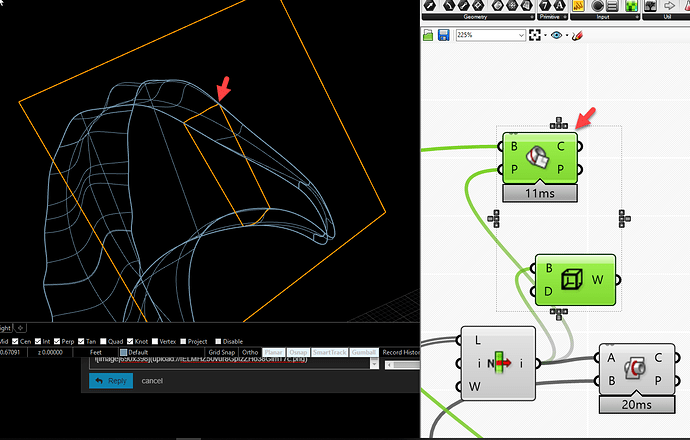Select the Brep Plane intersection component icon
Viewport: 690px width, 440px height.
pos(537,158)
